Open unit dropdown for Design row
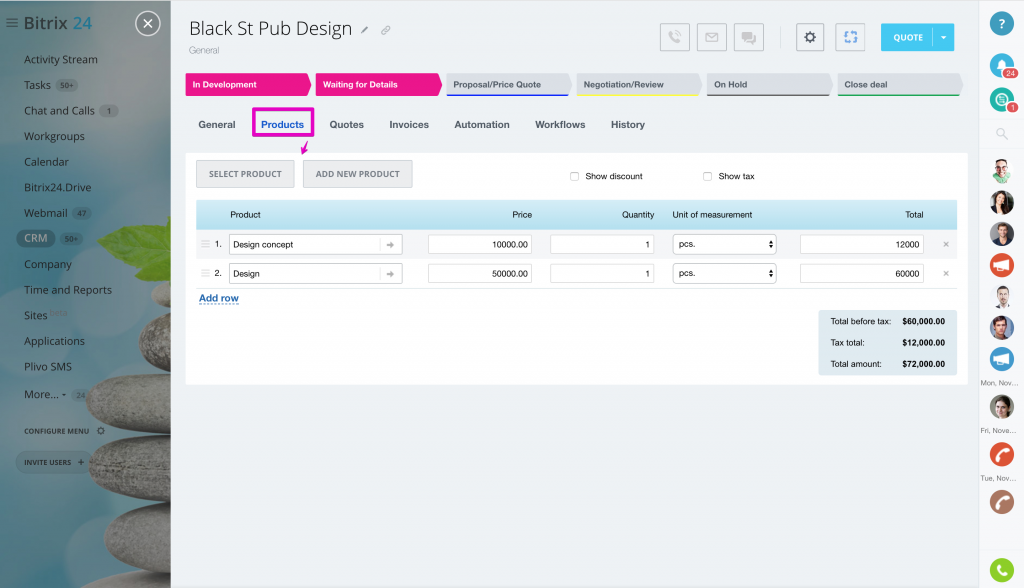The width and height of the screenshot is (1024, 588). coord(724,274)
